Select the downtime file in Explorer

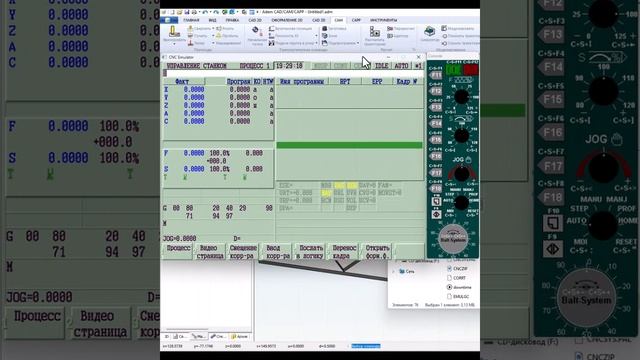pyautogui.click(x=459, y=287)
